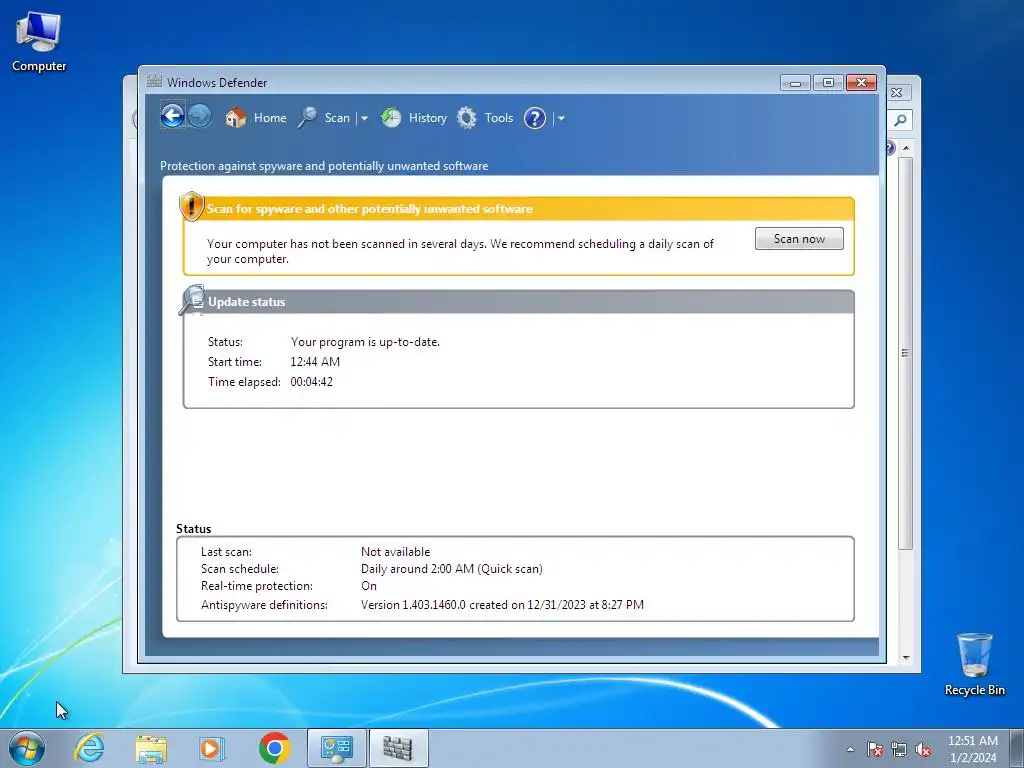Click scroll down arrow in background window
The image size is (1024, 768).
coord(906,657)
